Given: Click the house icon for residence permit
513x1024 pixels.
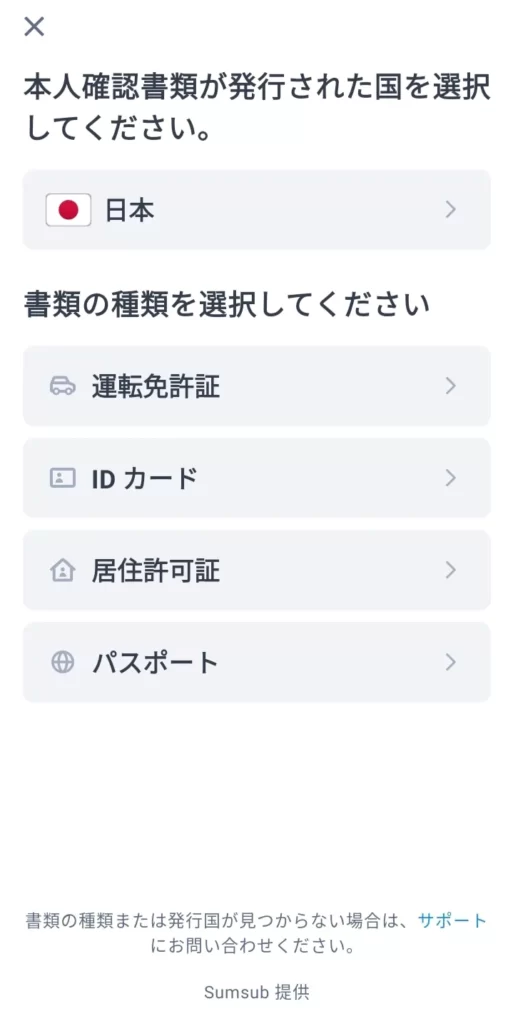Looking at the screenshot, I should (x=63, y=570).
